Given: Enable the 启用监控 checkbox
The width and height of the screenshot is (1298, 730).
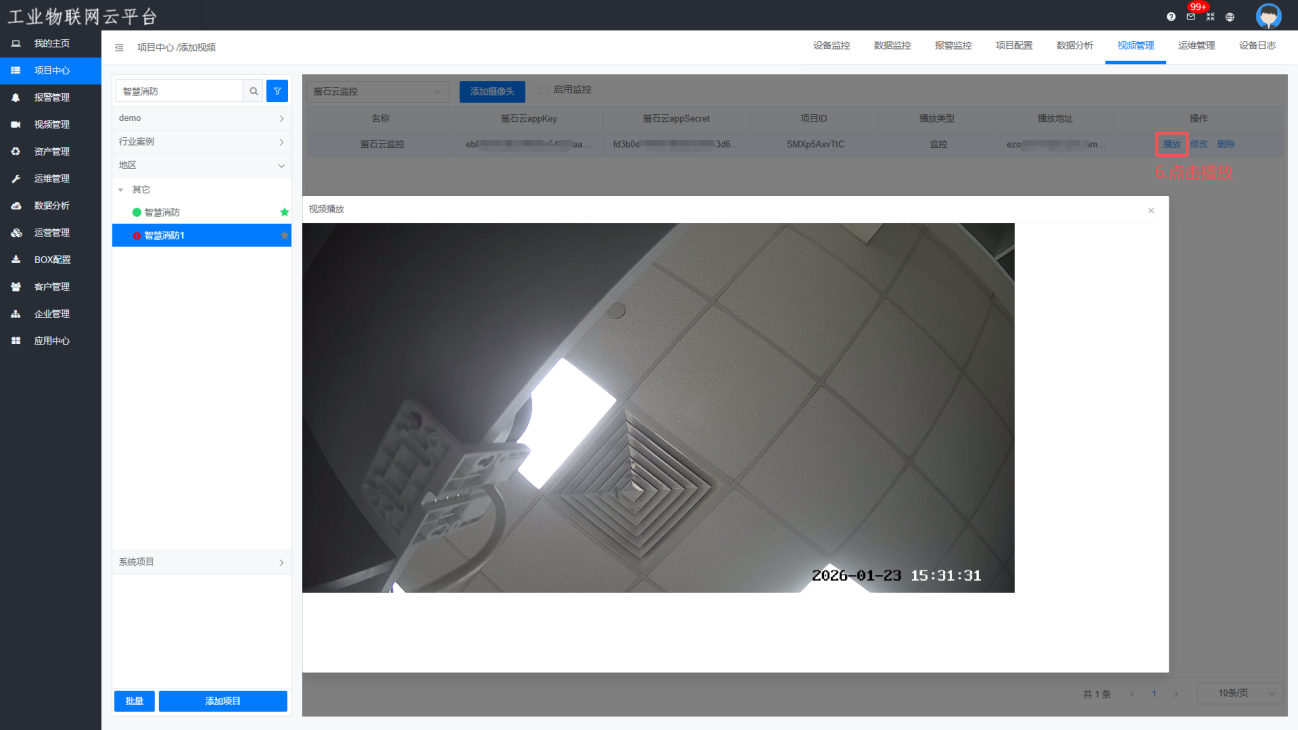Looking at the screenshot, I should point(544,90).
